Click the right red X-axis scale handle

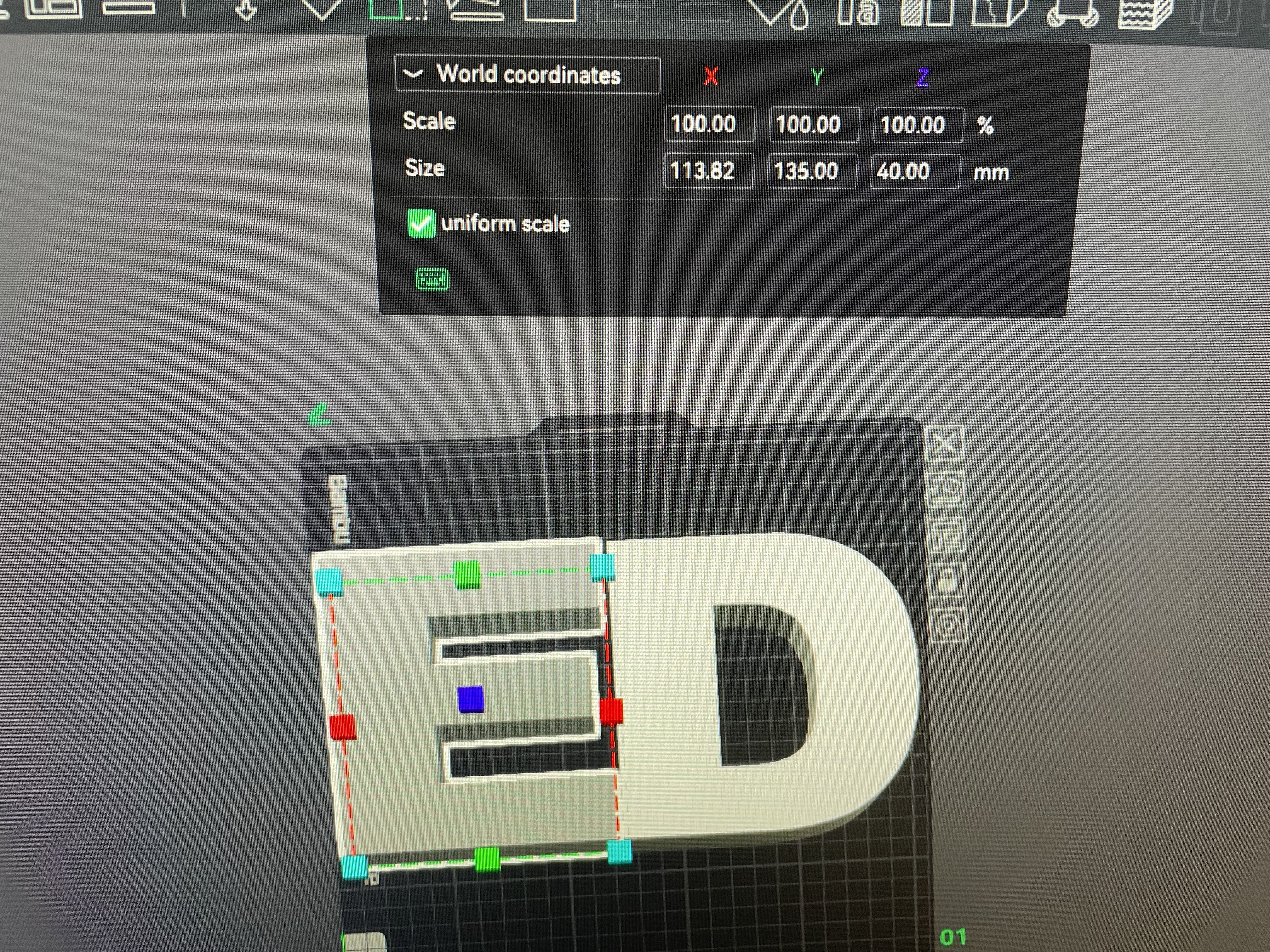(x=611, y=711)
